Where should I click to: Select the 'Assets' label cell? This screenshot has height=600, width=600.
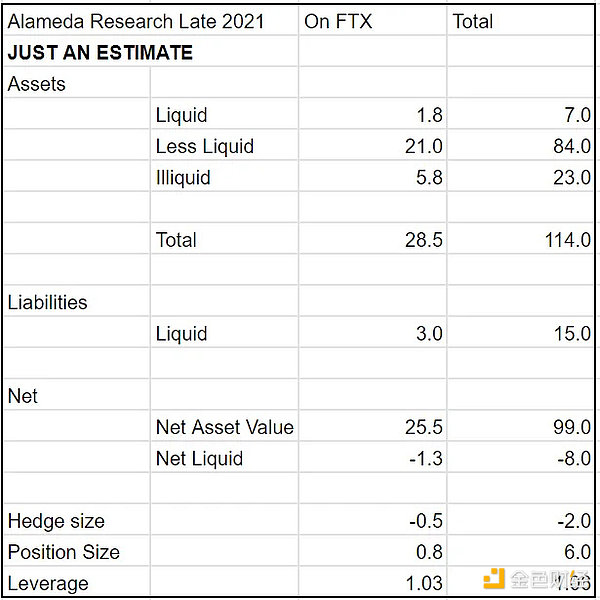click(x=77, y=83)
